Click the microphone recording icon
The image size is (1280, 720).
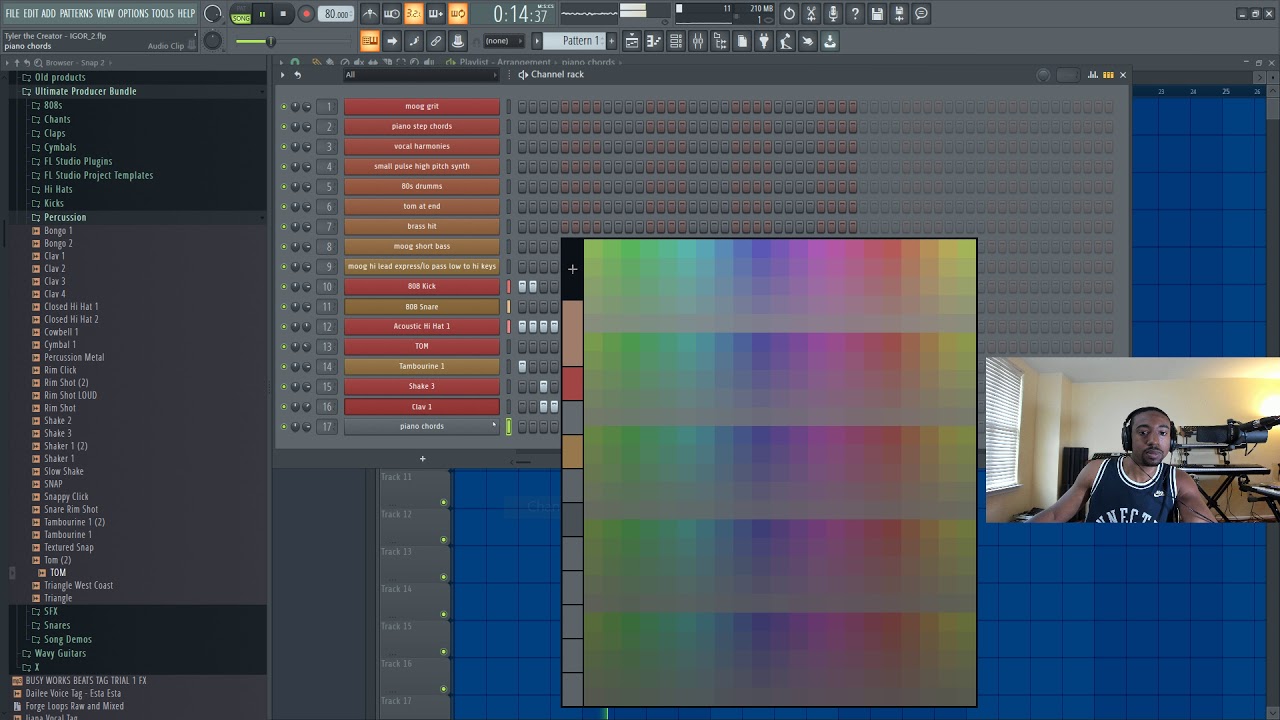coord(833,14)
